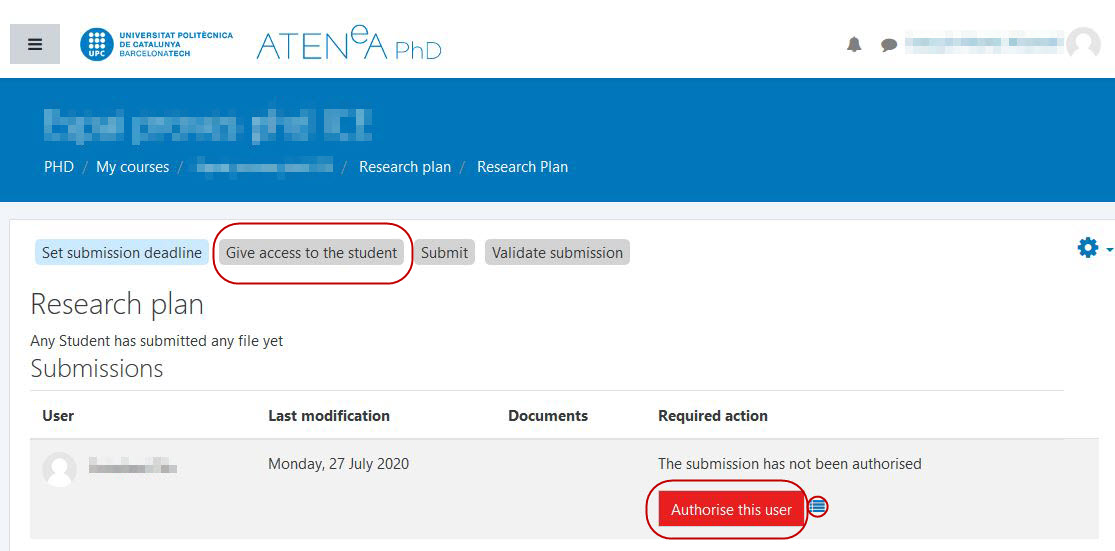
Task: Open the hamburger side menu
Action: pyautogui.click(x=35, y=44)
